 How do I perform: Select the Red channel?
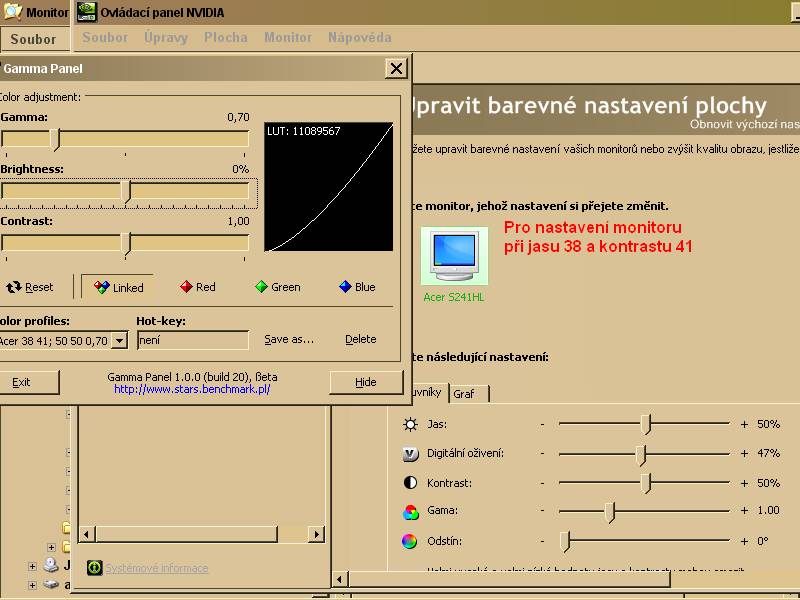197,287
